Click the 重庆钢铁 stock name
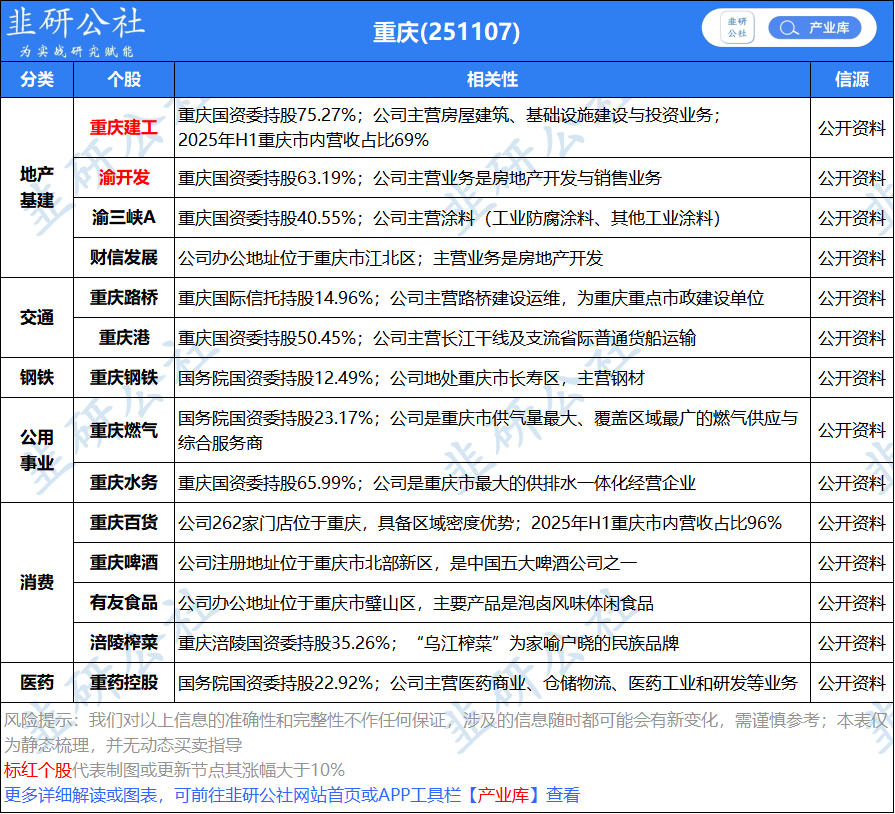Screen dimensions: 895x814 click(x=124, y=378)
